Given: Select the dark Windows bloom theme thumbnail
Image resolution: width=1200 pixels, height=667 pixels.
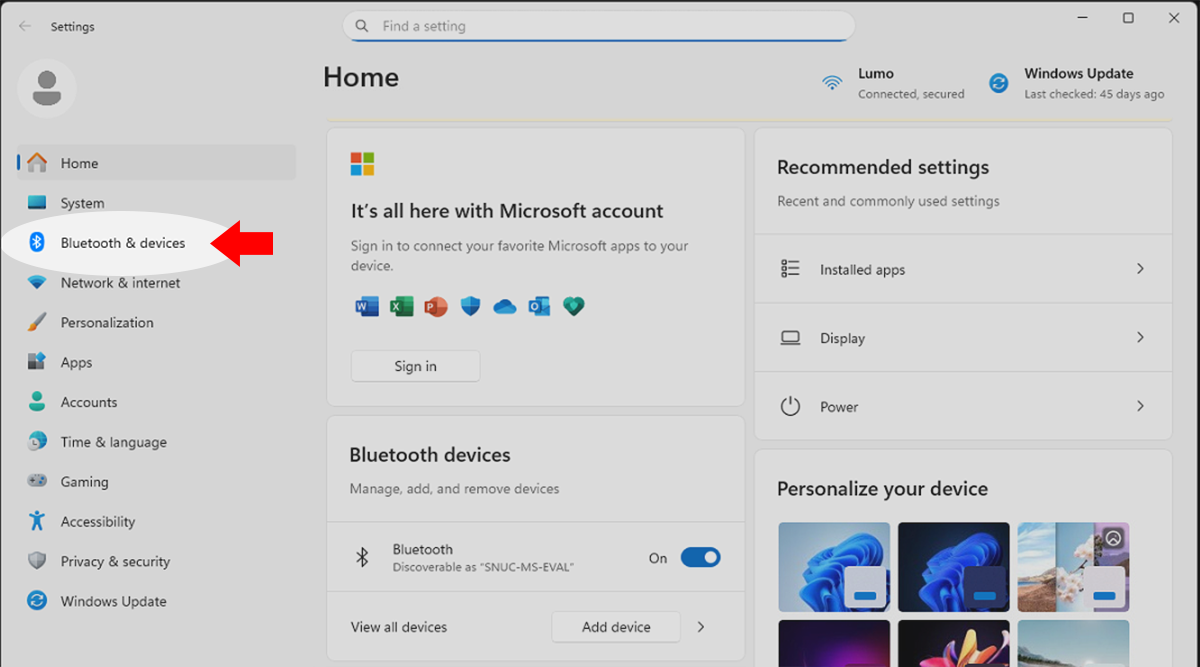Looking at the screenshot, I should 953,566.
